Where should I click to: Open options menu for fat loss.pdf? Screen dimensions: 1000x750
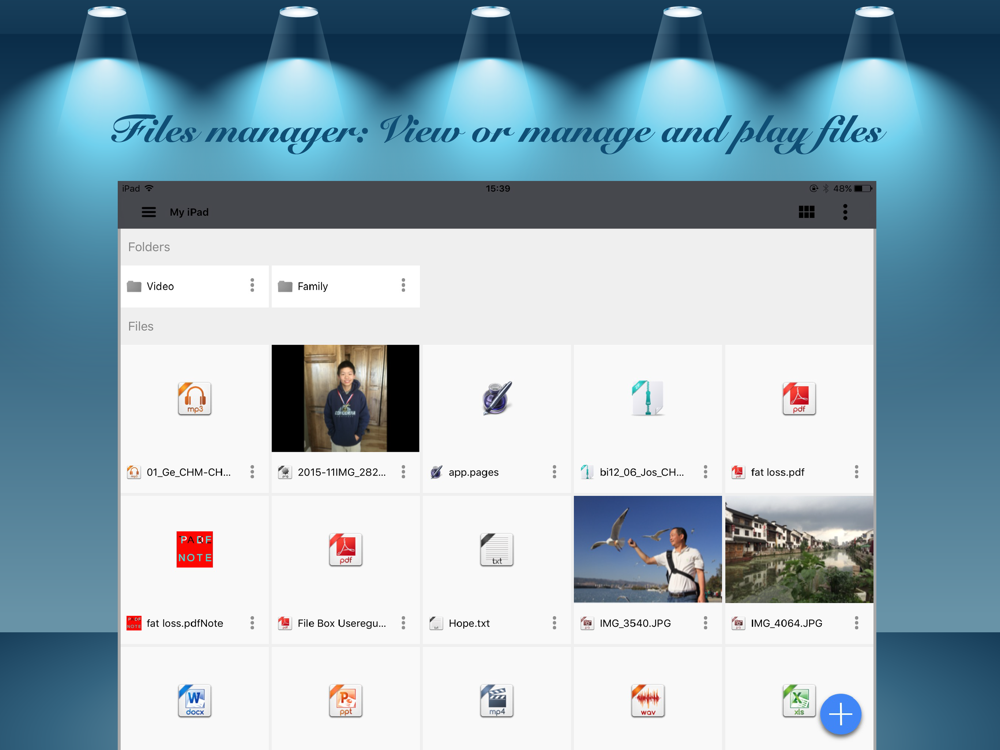(857, 472)
